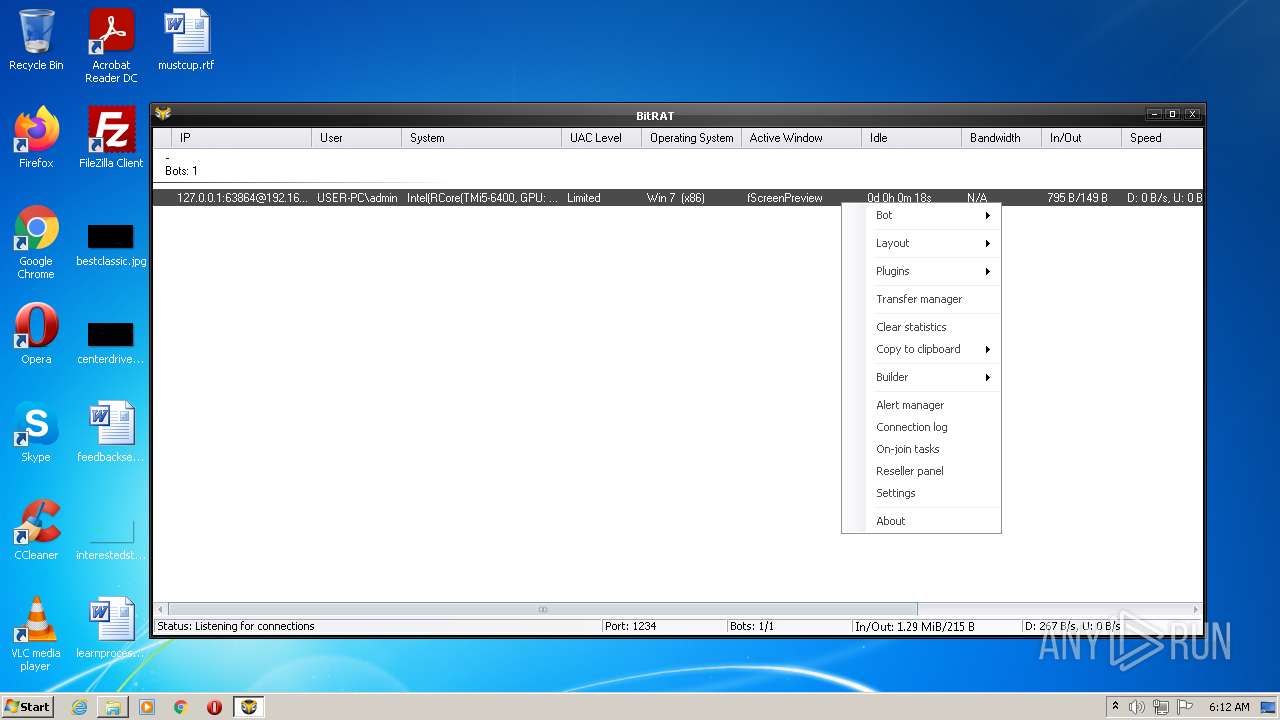
Task: Open Action Center flag tray icon
Action: pos(1185,707)
